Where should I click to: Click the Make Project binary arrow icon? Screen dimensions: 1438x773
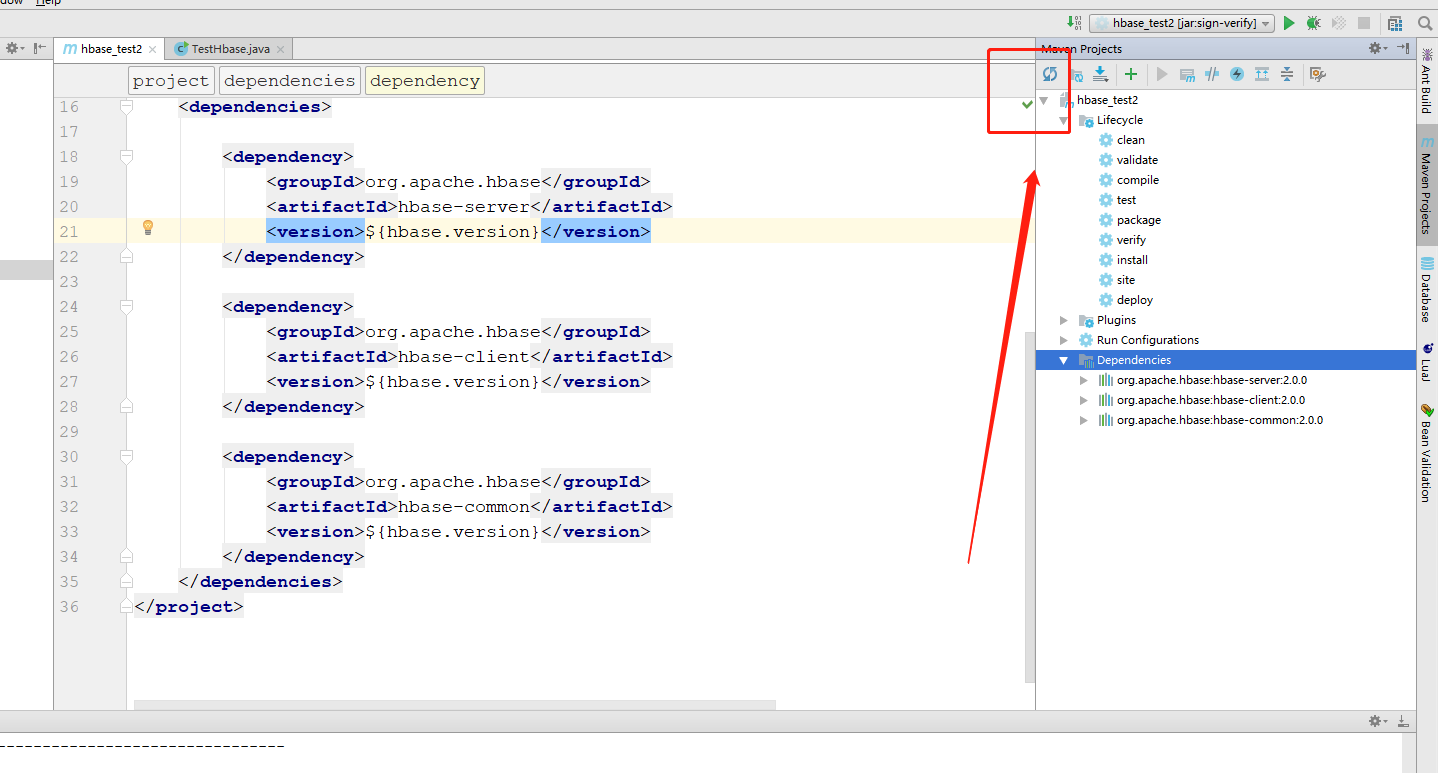(x=1074, y=22)
